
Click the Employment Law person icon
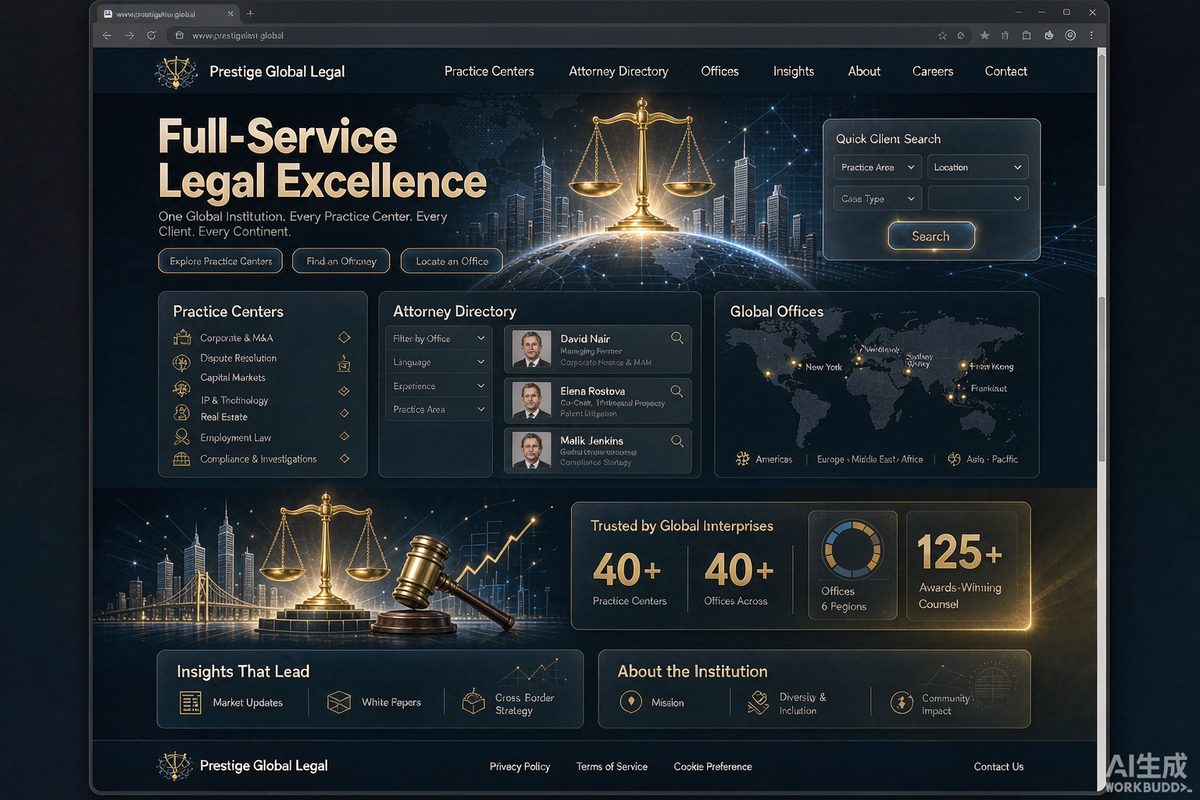[182, 437]
